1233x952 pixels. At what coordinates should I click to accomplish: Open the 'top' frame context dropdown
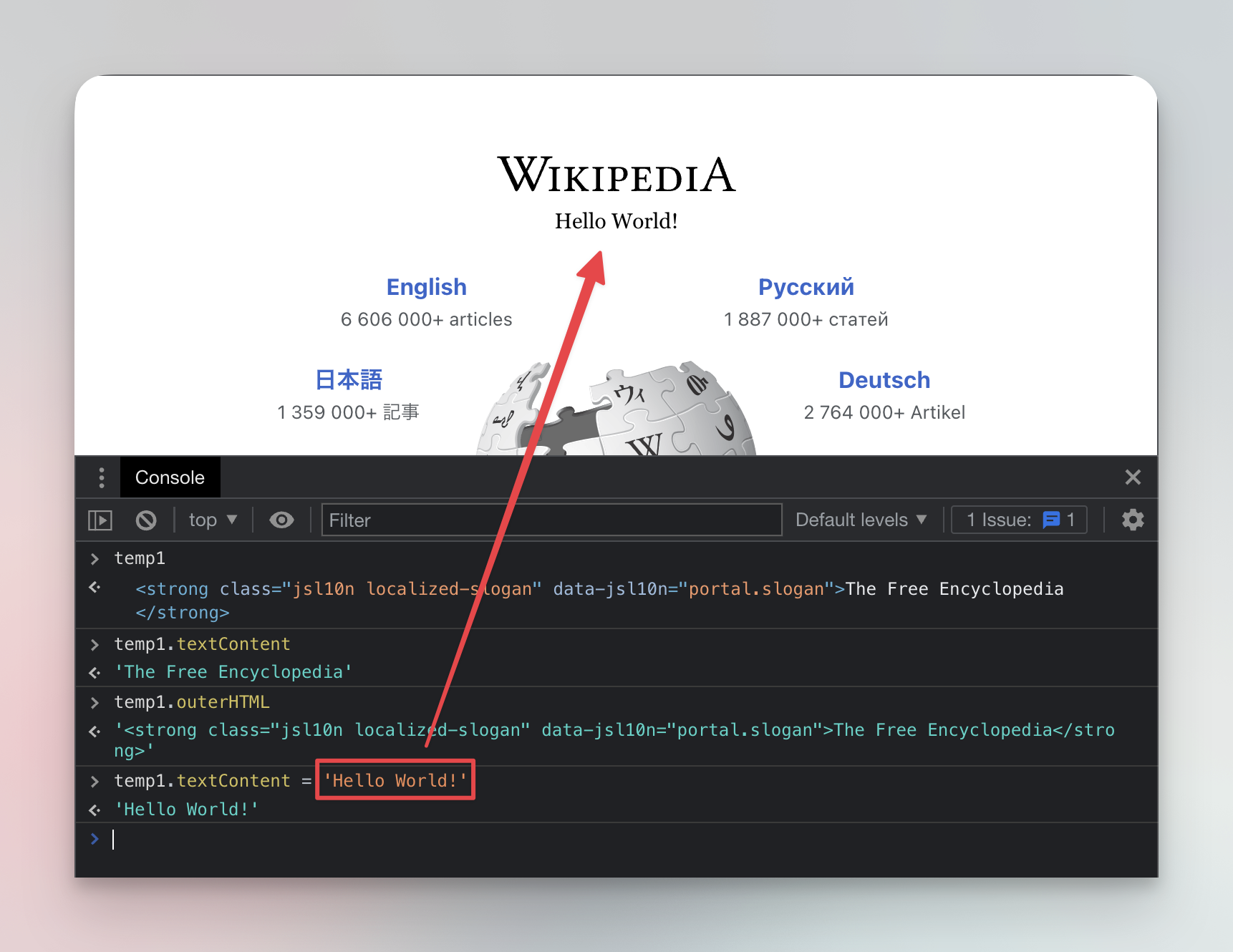click(212, 520)
